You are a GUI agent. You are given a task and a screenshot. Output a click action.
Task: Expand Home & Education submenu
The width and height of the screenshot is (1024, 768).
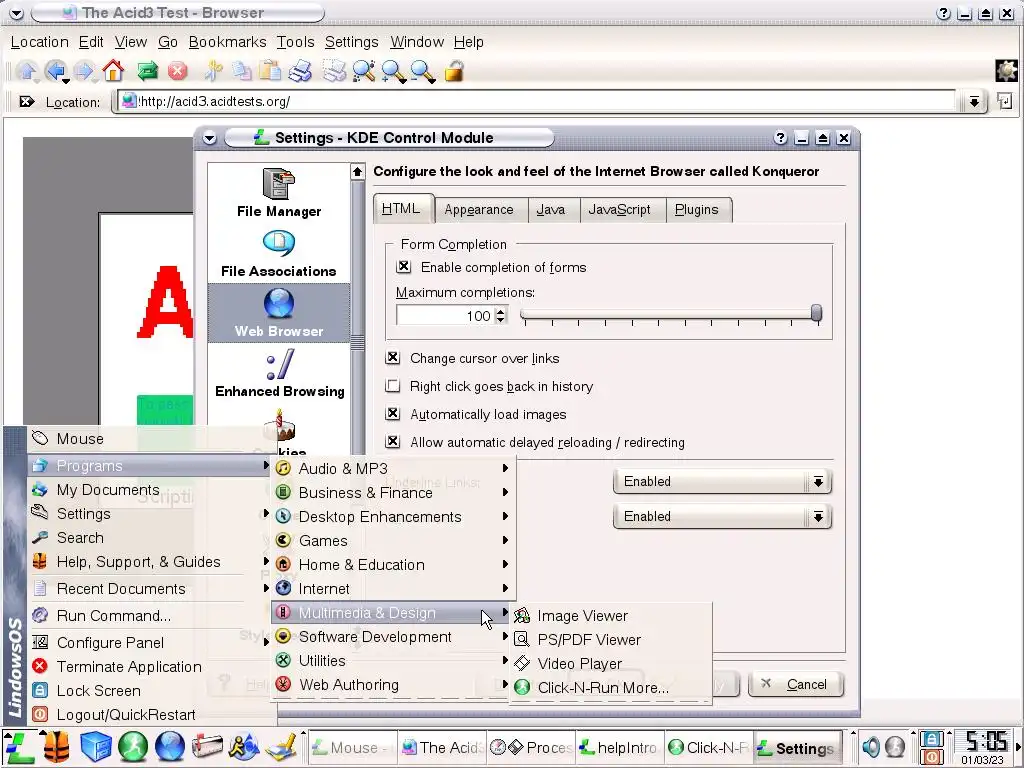tap(392, 565)
